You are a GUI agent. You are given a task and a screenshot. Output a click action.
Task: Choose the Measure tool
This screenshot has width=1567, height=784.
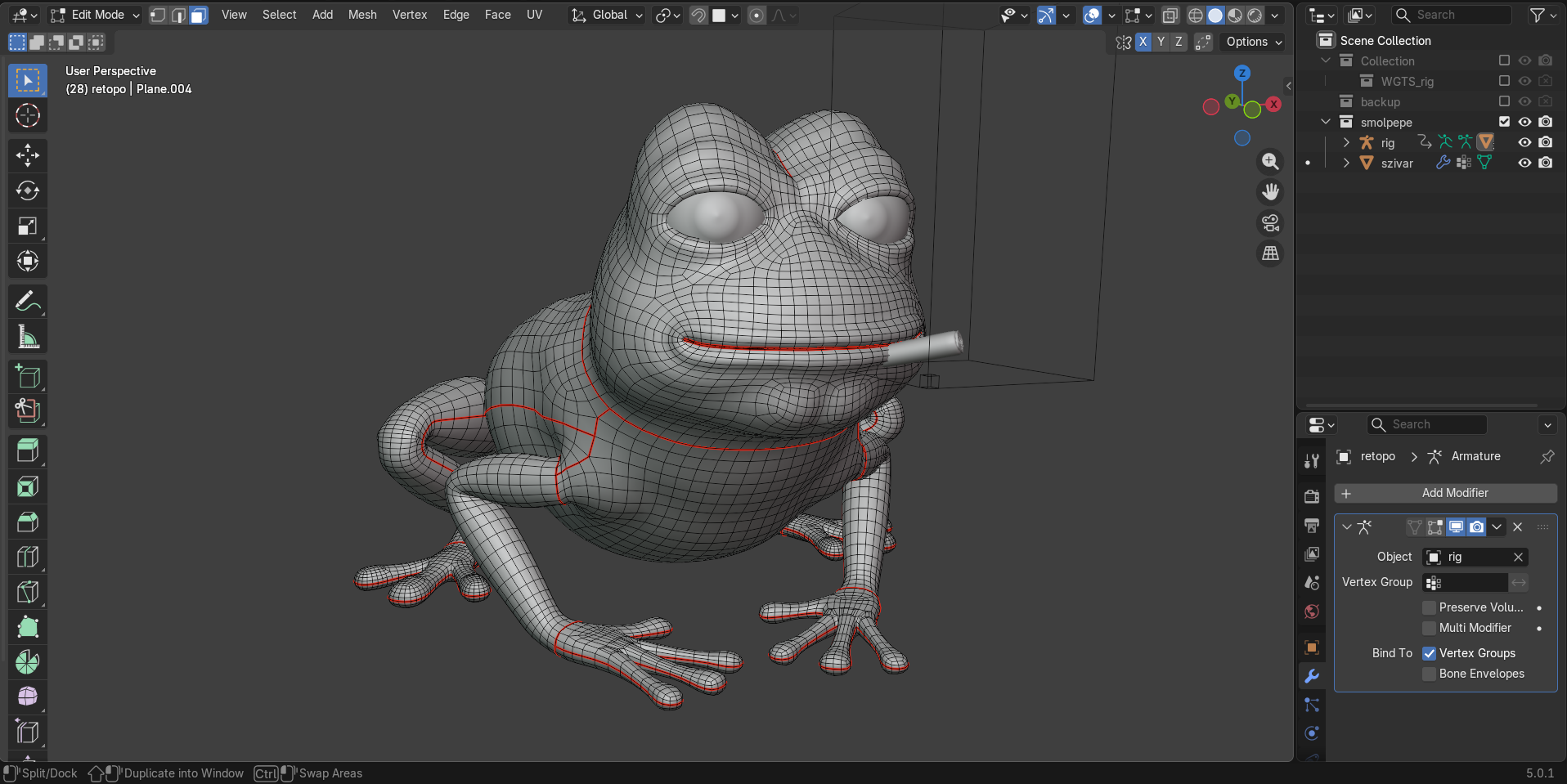[x=28, y=337]
